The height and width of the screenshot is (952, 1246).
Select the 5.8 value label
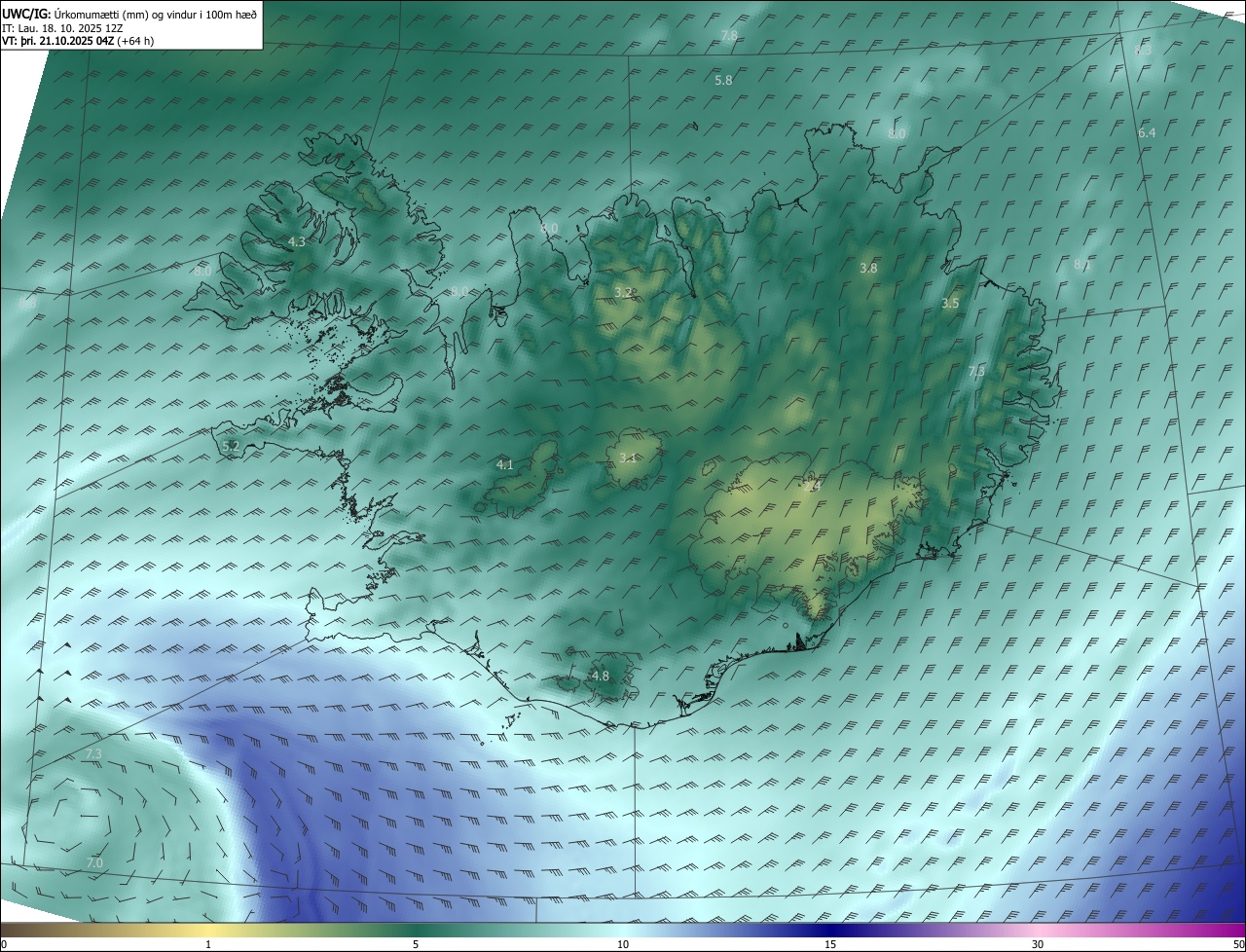coord(723,81)
